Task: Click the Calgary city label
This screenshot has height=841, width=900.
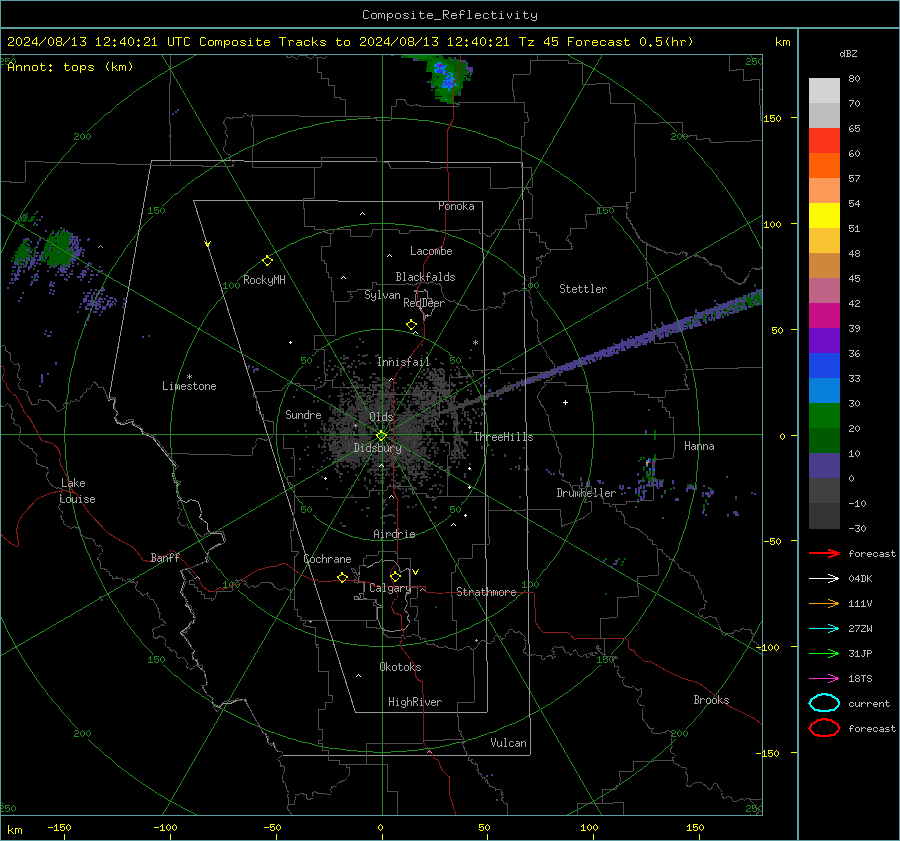Action: coord(390,588)
